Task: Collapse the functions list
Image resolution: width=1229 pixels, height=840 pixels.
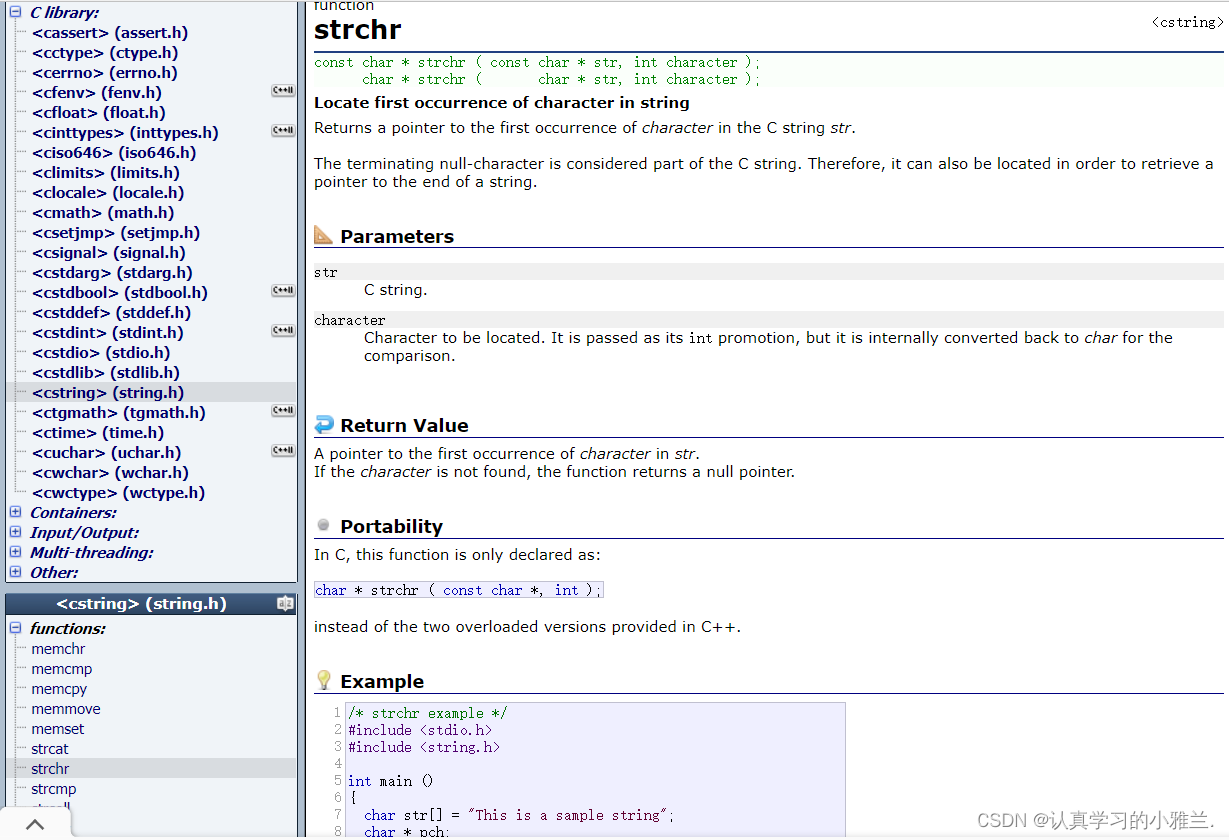Action: (x=15, y=628)
